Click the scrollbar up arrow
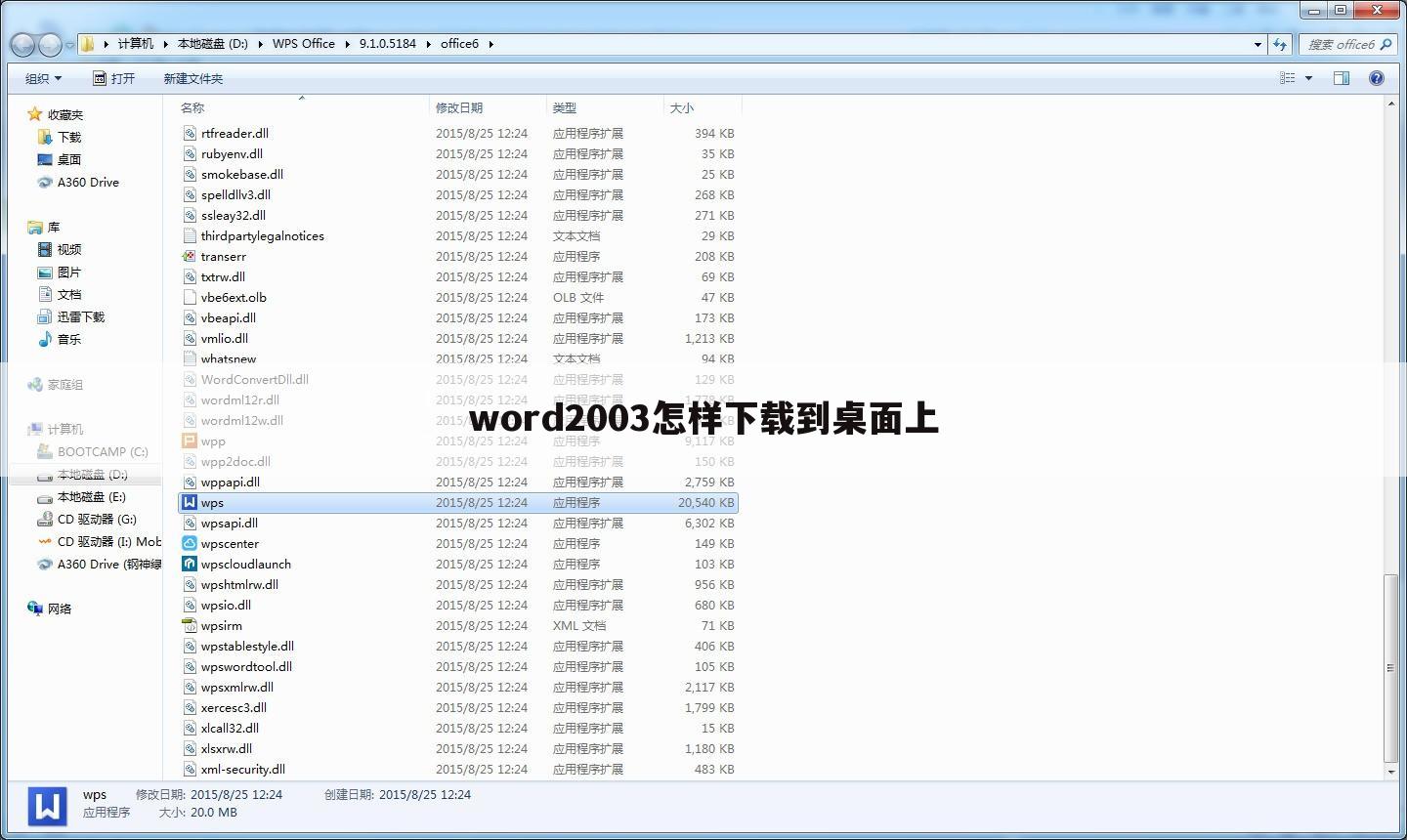Screen dimensions: 1407x840 coord(1391,104)
